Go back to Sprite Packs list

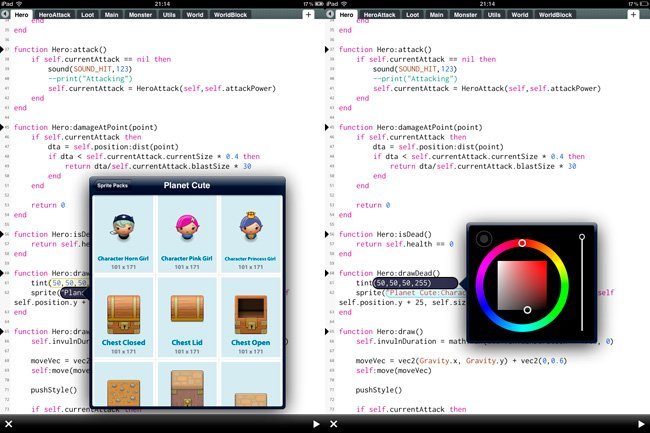coord(112,185)
